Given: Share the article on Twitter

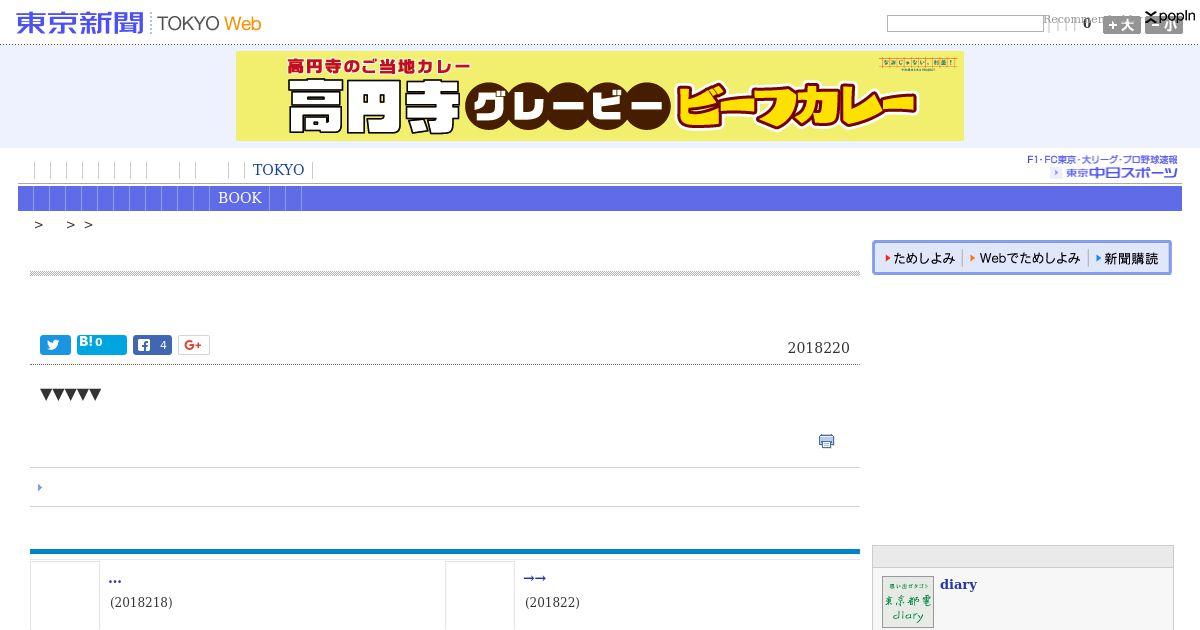Looking at the screenshot, I should point(55,345).
